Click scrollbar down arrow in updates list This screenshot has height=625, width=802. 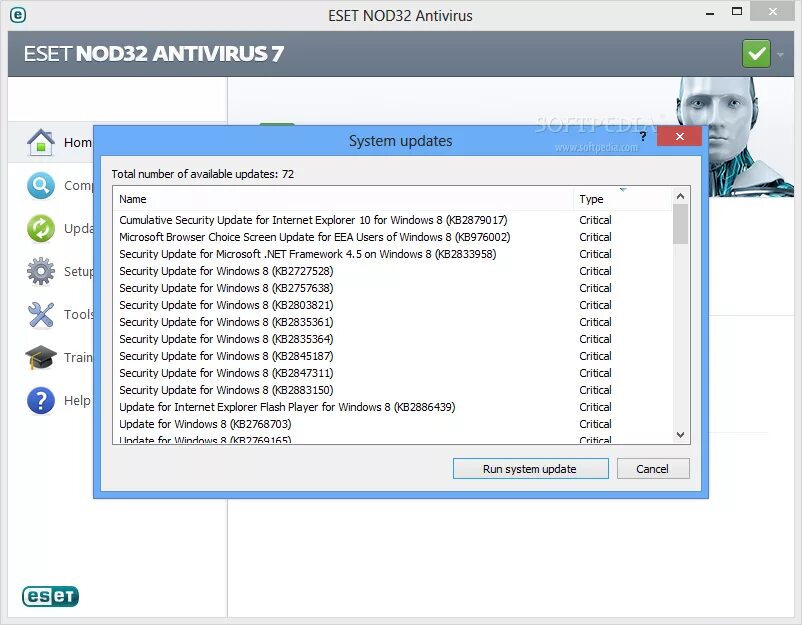click(680, 435)
